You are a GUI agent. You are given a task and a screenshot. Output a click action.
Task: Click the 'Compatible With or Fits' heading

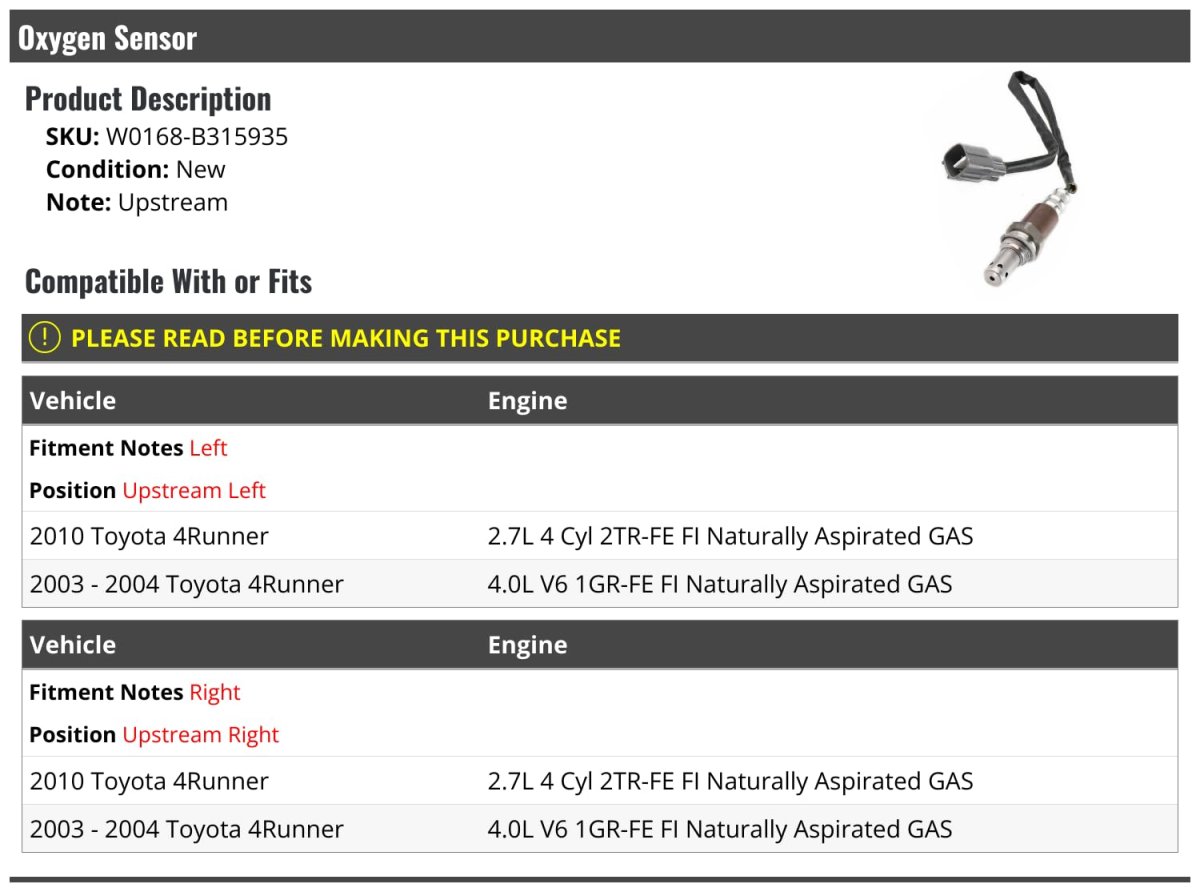point(168,282)
